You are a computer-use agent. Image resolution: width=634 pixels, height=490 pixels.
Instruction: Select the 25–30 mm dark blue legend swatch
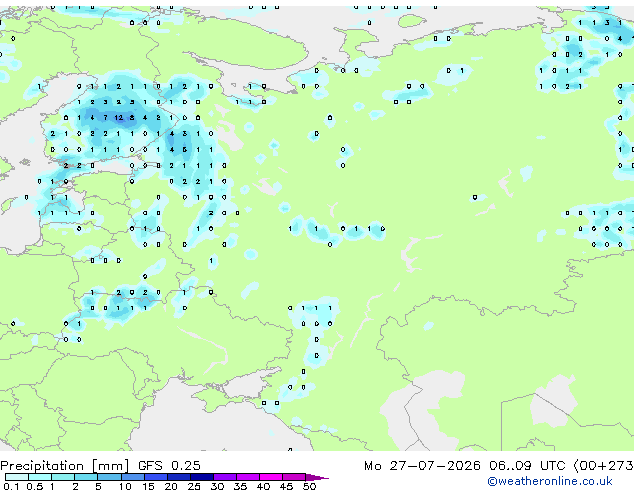pos(202,477)
